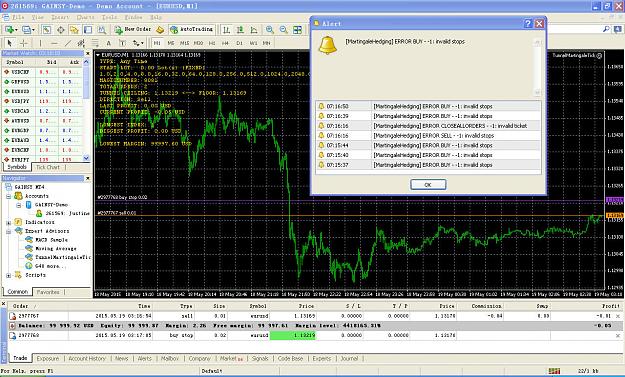Viewport: 625px width, 377px height.
Task: Click the New Order button
Action: coord(133,29)
